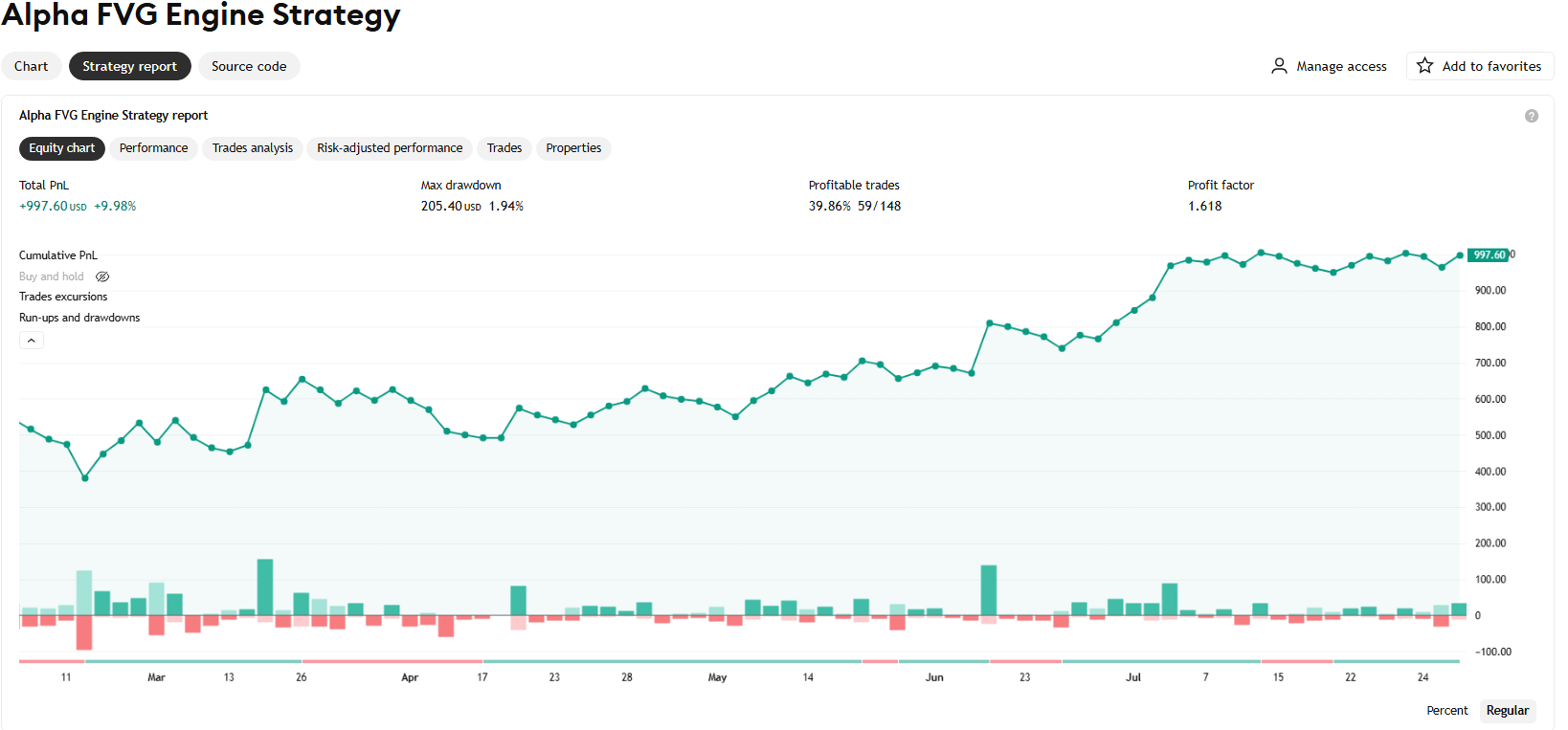The height and width of the screenshot is (730, 1568).
Task: Toggle the Trades excursions series
Action: [x=63, y=297]
